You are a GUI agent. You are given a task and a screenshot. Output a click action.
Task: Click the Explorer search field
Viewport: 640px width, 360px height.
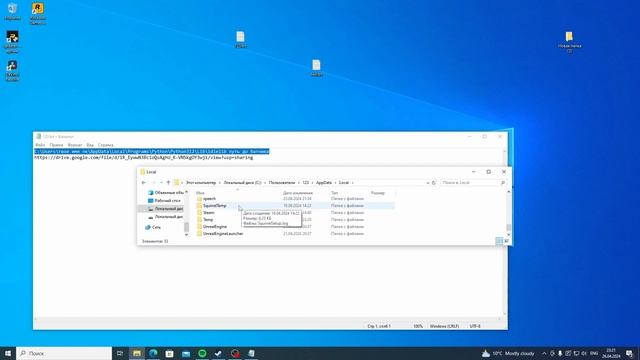[472, 183]
